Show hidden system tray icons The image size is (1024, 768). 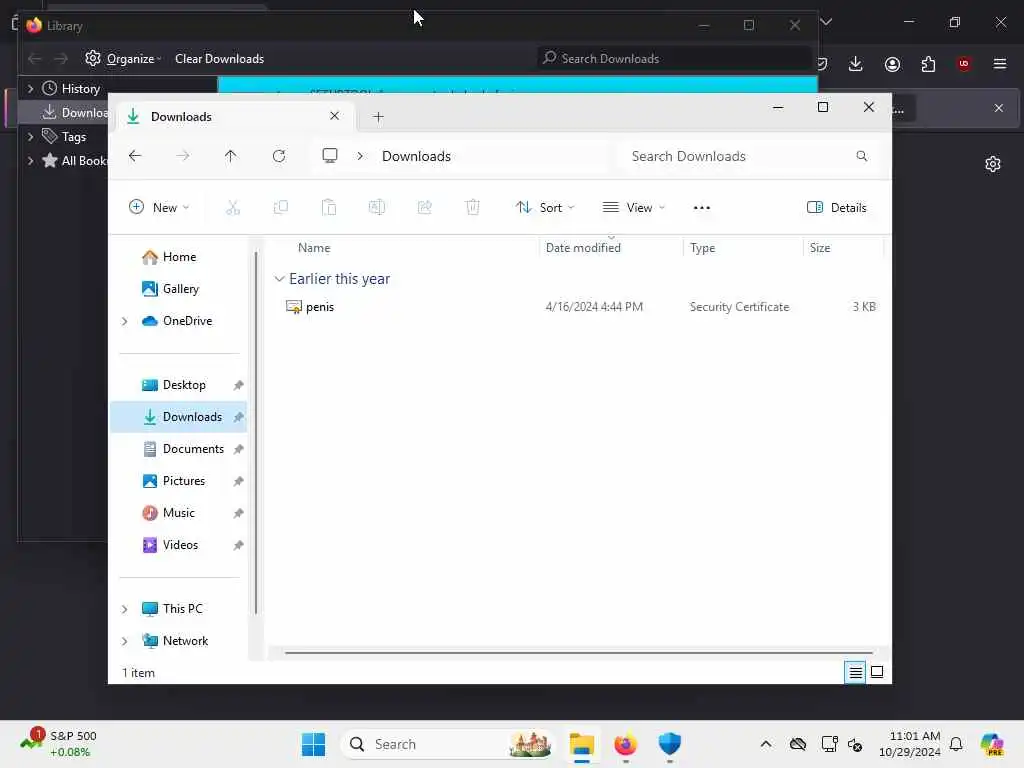766,744
